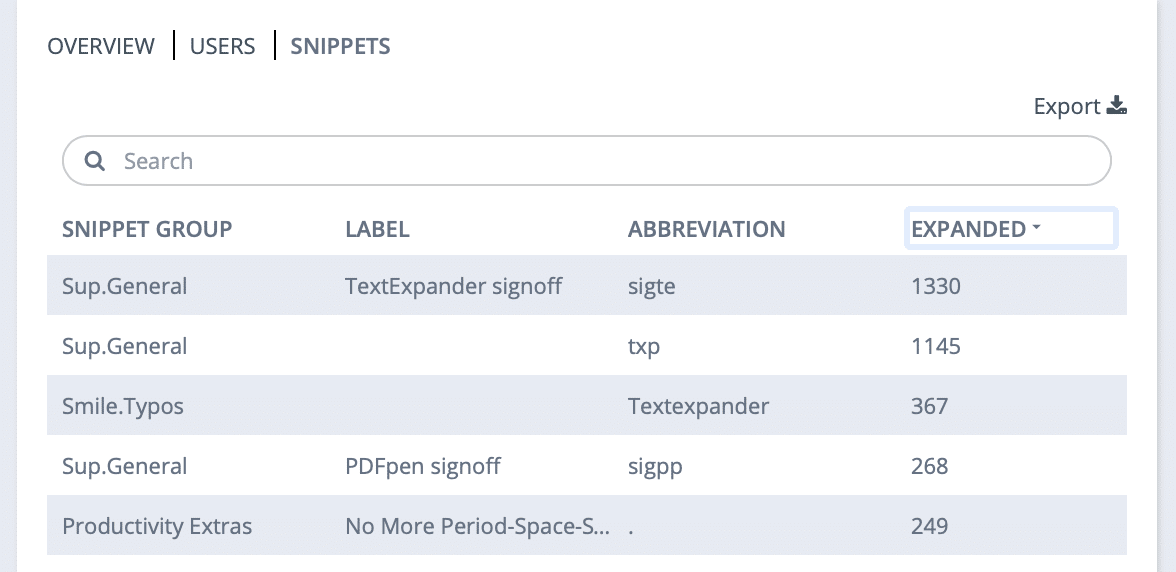
Task: Sort by the ABBREVIATION column header
Action: [x=706, y=229]
